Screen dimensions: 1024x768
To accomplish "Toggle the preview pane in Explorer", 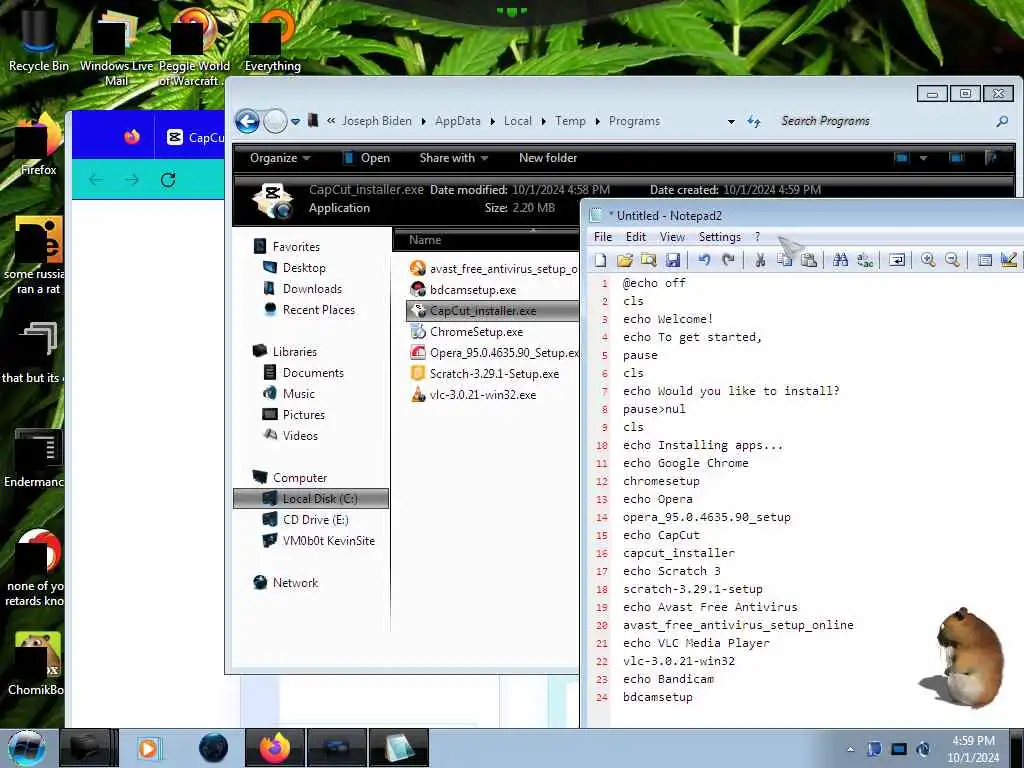I will 956,157.
